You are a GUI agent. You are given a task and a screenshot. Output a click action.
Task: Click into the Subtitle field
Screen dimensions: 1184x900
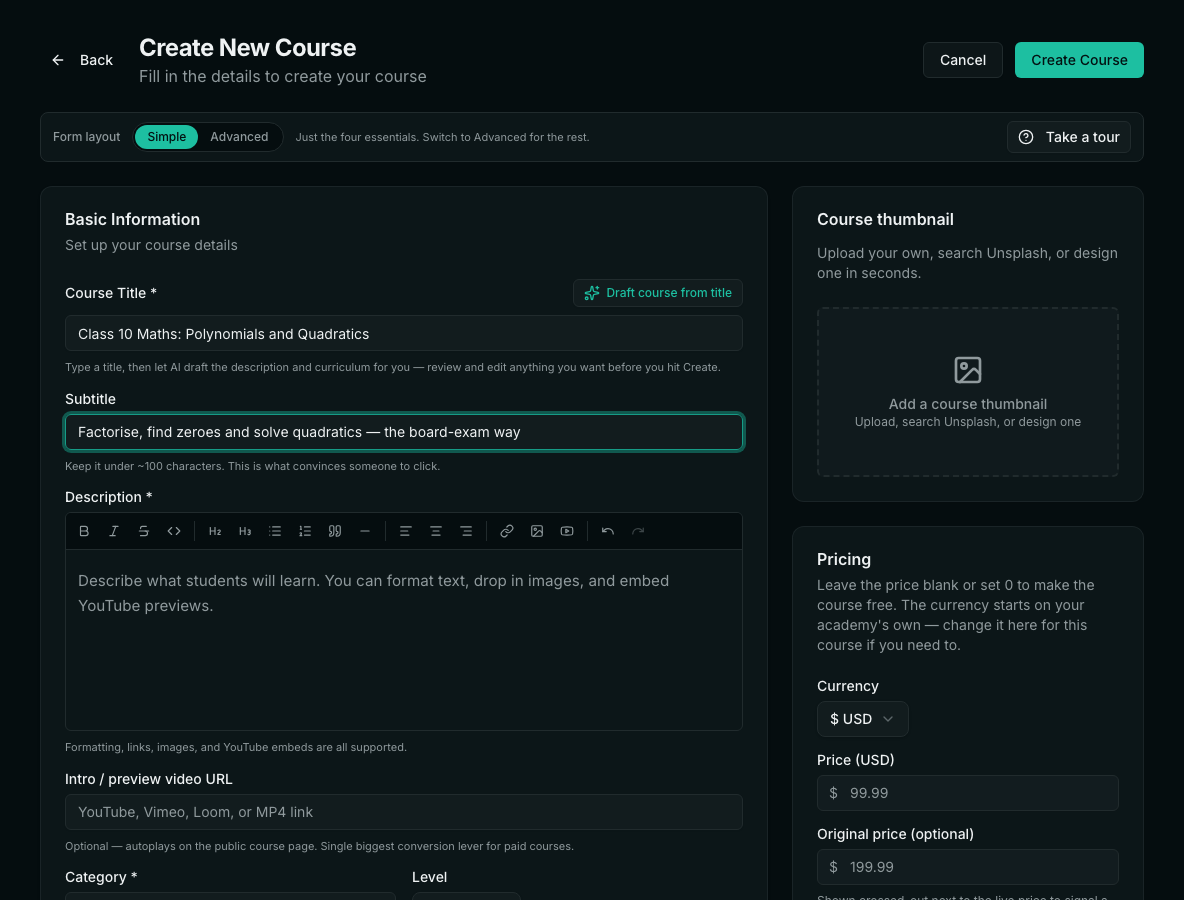(403, 432)
